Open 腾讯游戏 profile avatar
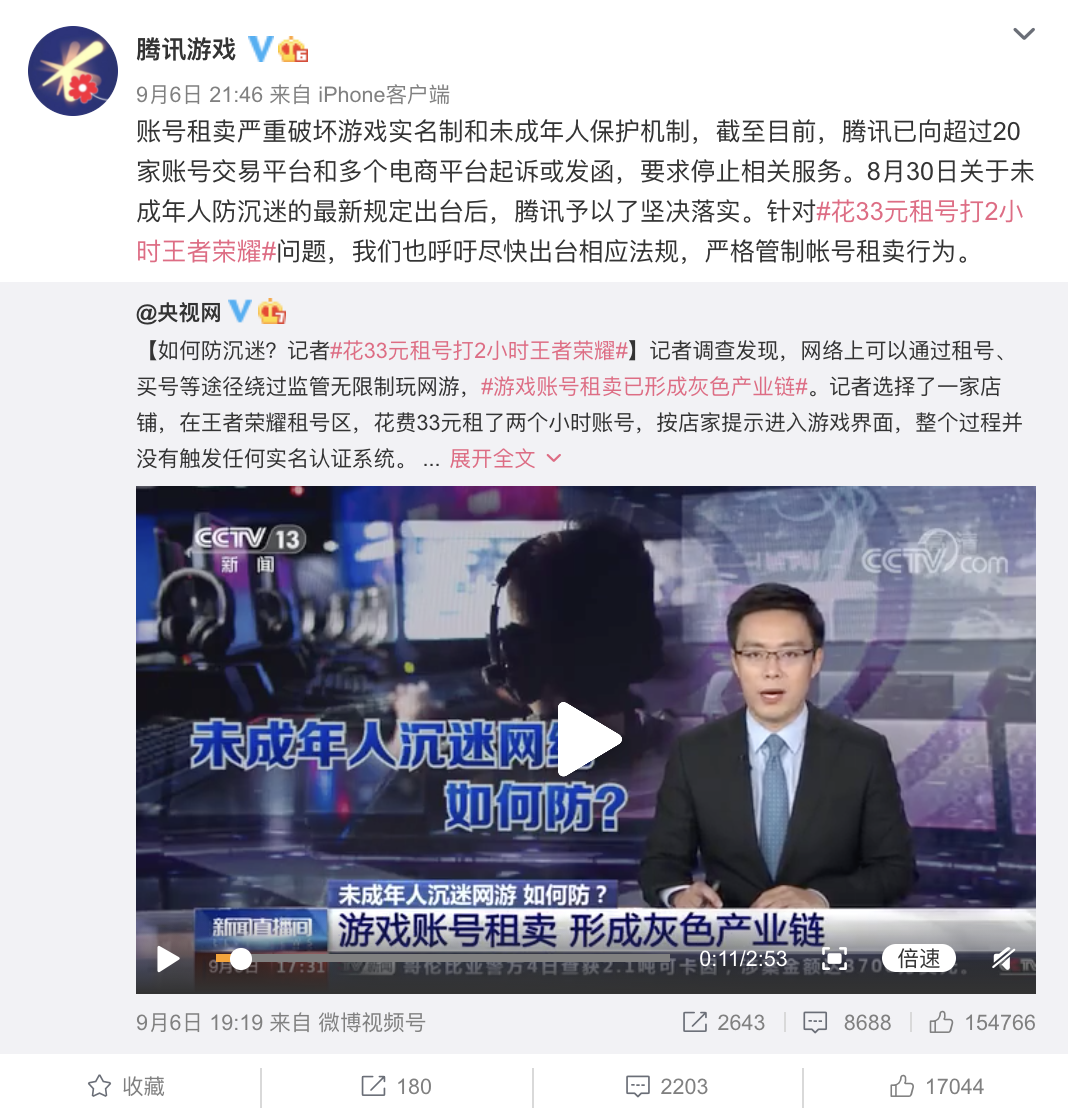This screenshot has height=1116, width=1068. click(x=73, y=71)
